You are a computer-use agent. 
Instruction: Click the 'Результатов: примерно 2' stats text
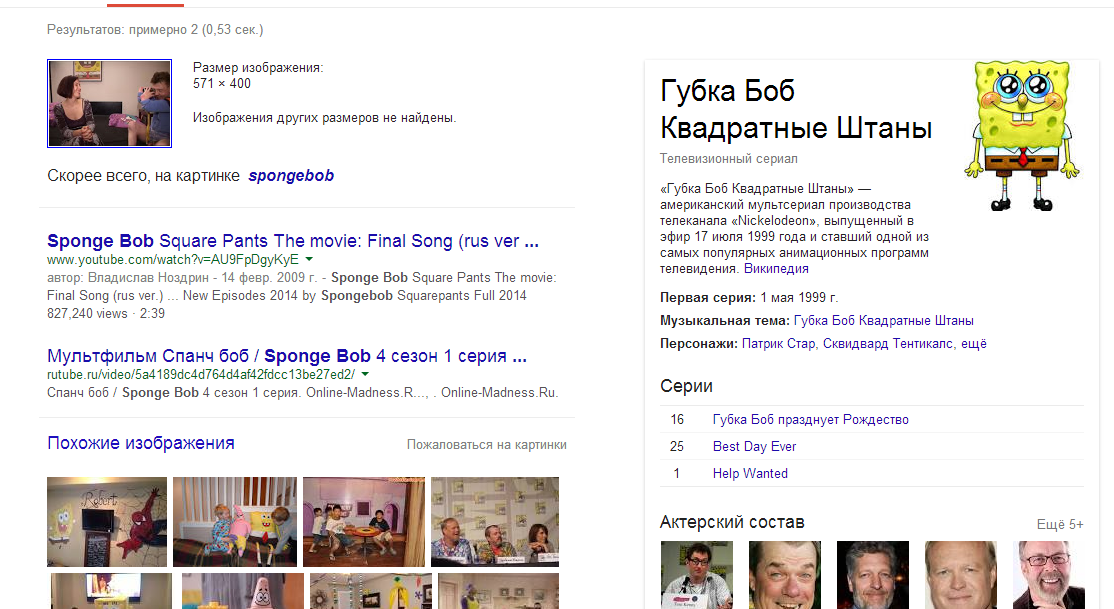(x=155, y=30)
